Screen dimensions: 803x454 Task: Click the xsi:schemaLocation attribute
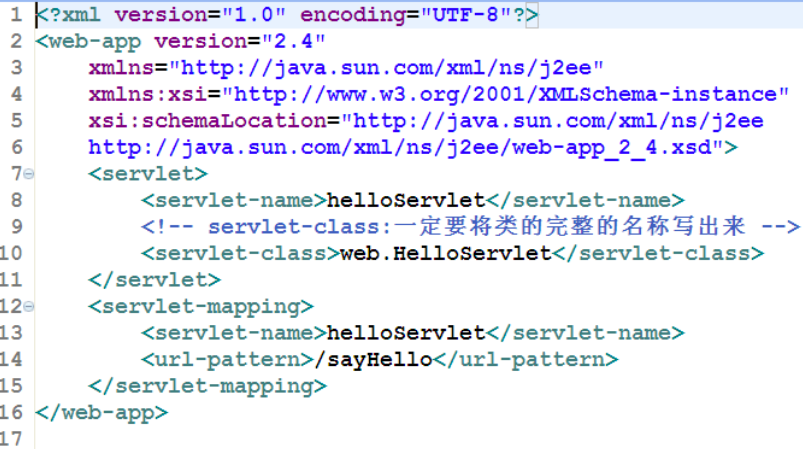(426, 121)
